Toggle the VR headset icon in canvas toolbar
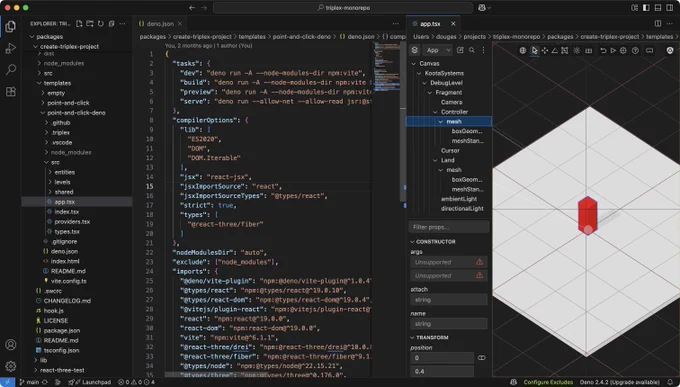The height and width of the screenshot is (387, 680). (x=649, y=51)
